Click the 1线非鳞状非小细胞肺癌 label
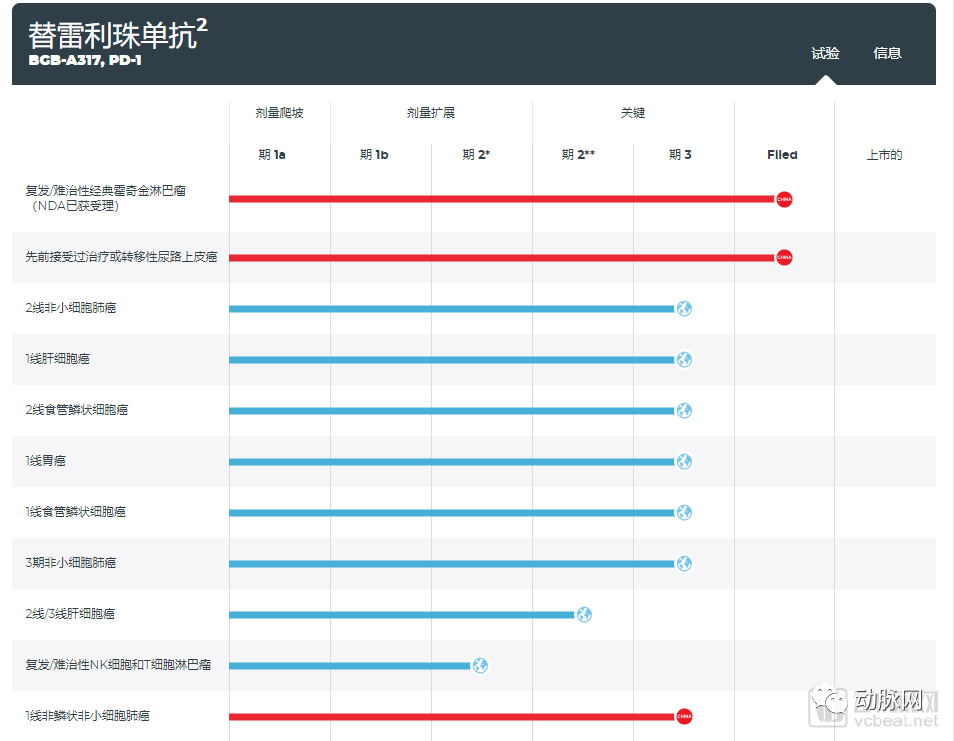 (x=87, y=716)
